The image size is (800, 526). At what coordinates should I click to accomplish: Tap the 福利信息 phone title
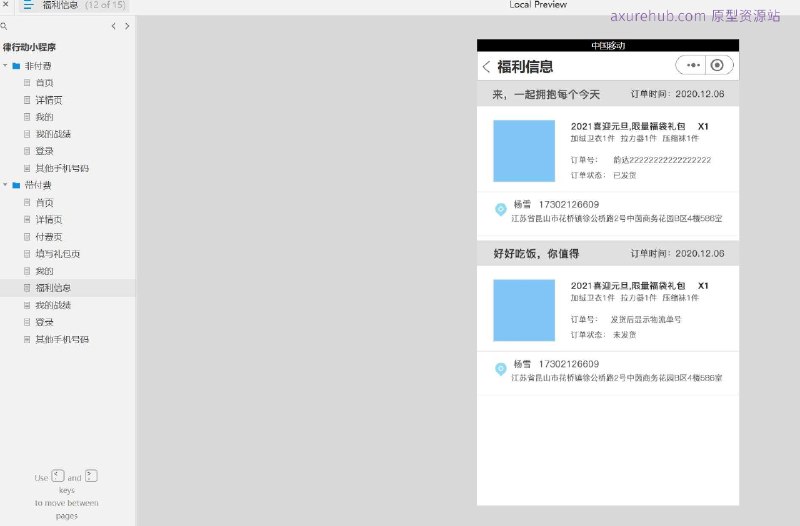(x=525, y=67)
